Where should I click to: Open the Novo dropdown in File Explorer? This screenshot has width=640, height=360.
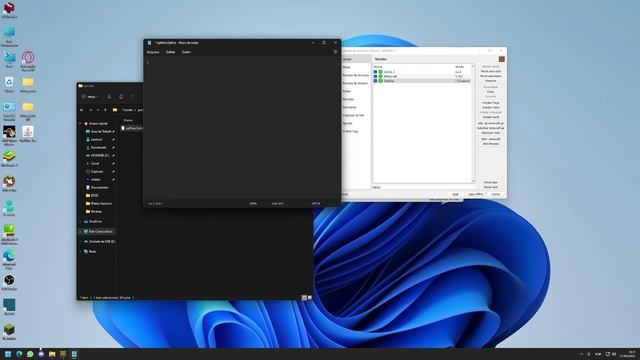90,97
